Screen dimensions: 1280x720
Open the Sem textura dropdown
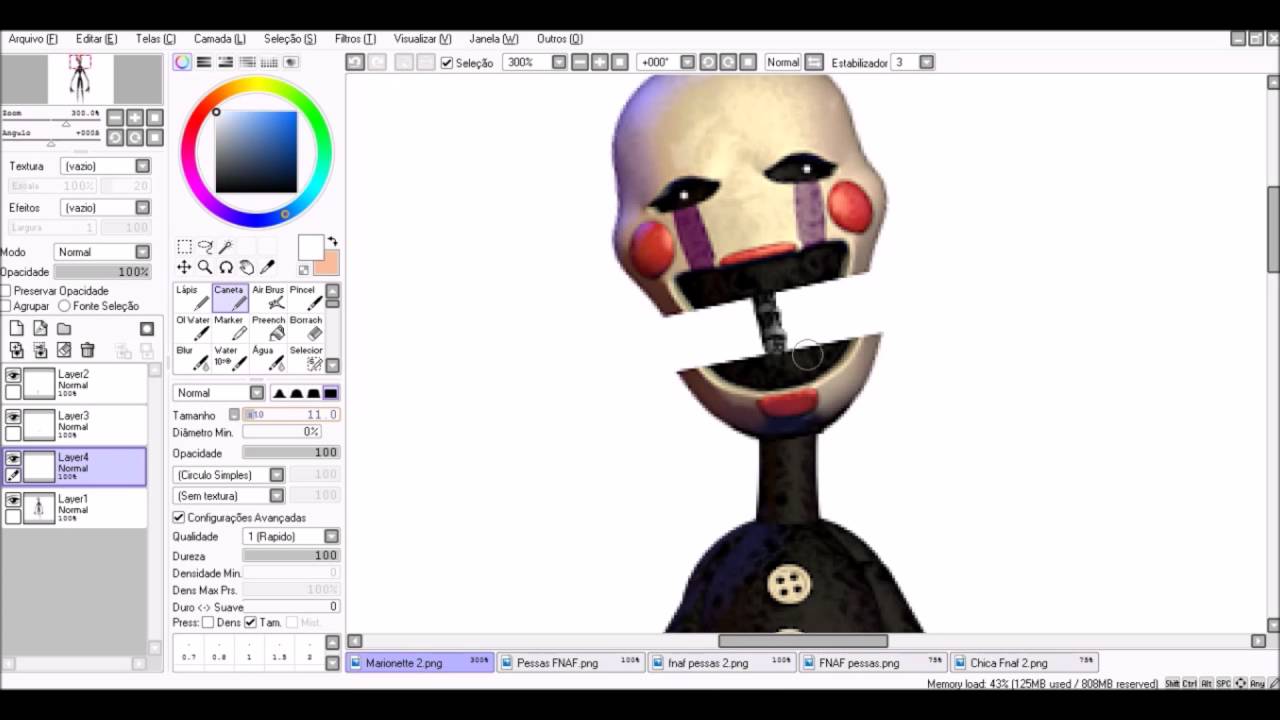(230, 496)
